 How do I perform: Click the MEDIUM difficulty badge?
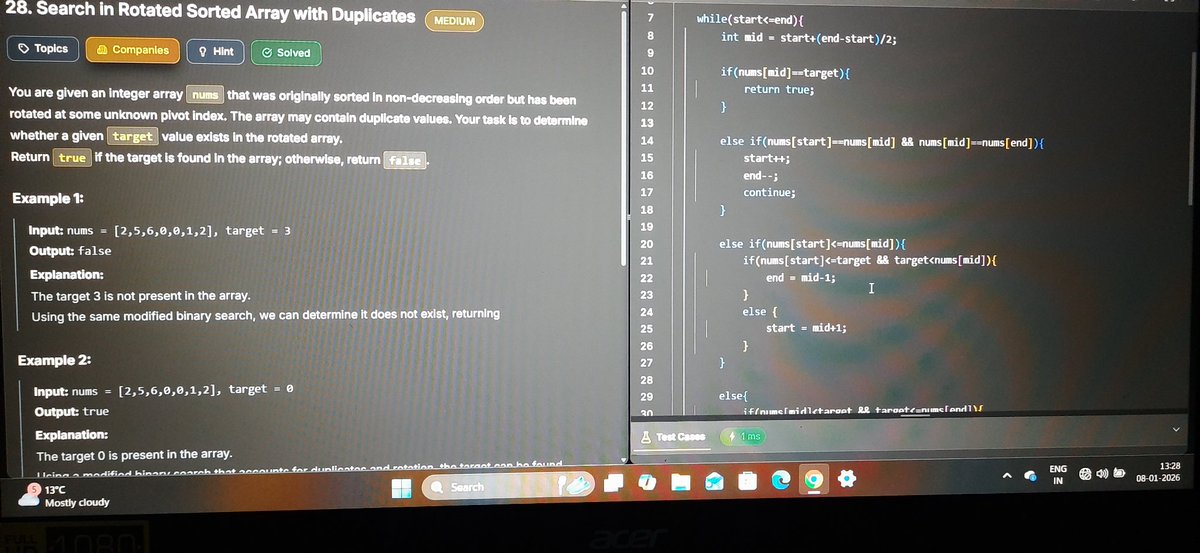pyautogui.click(x=454, y=21)
